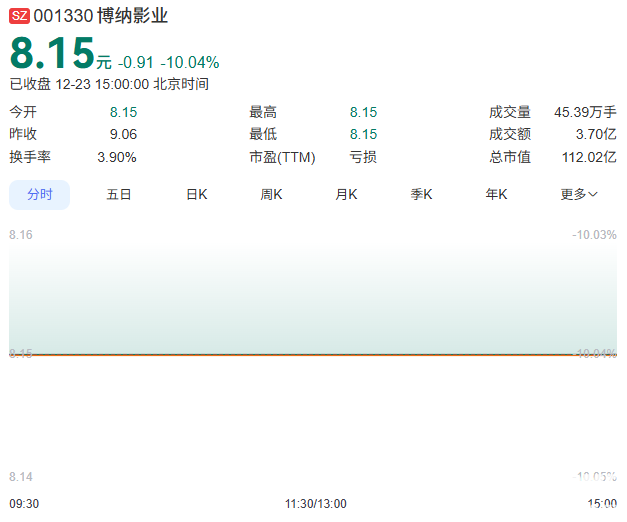Click the 市盈(TTM) value 亏损
Screen dimensions: 627x522
pyautogui.click(x=363, y=157)
